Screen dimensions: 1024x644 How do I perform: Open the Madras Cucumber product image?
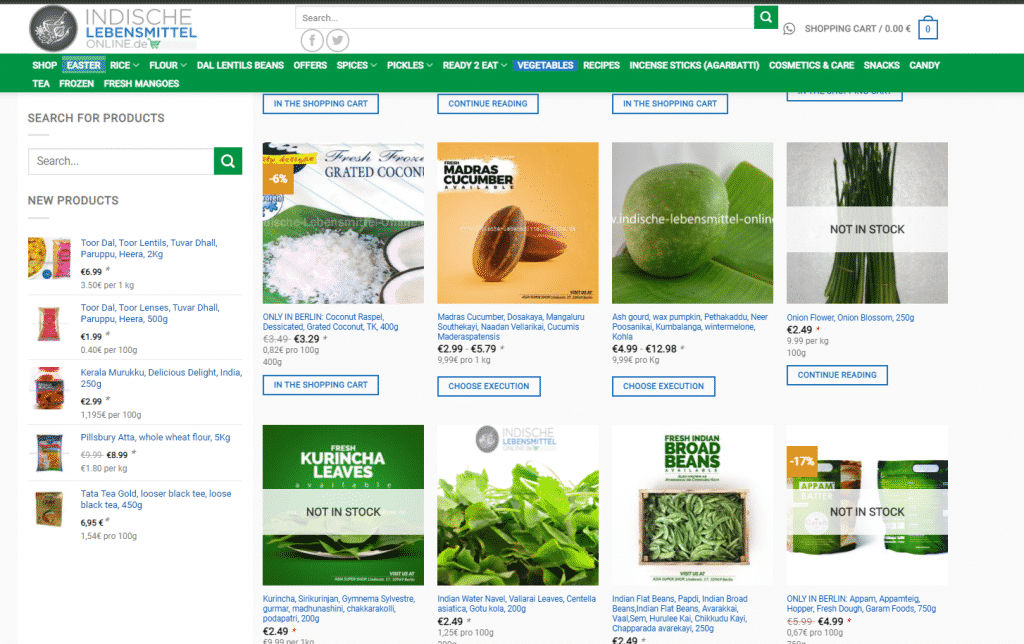[x=518, y=223]
